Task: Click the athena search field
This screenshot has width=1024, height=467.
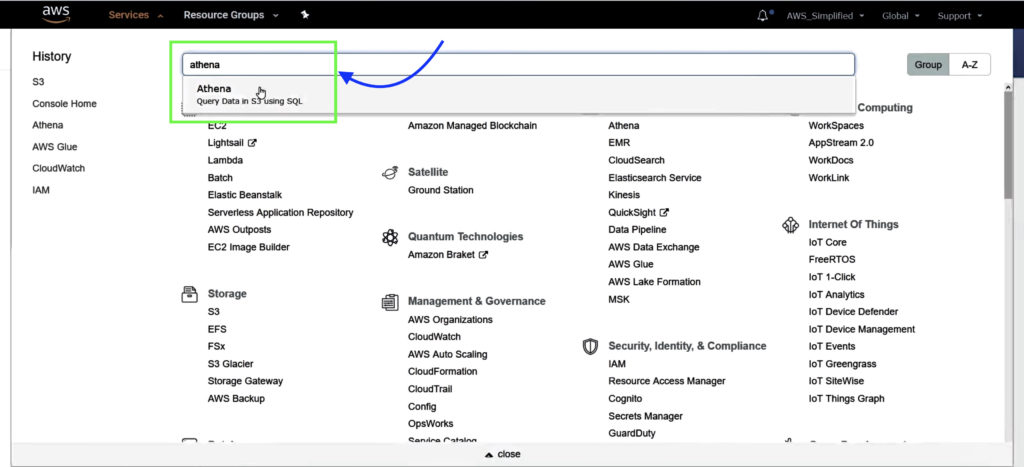Action: 519,65
